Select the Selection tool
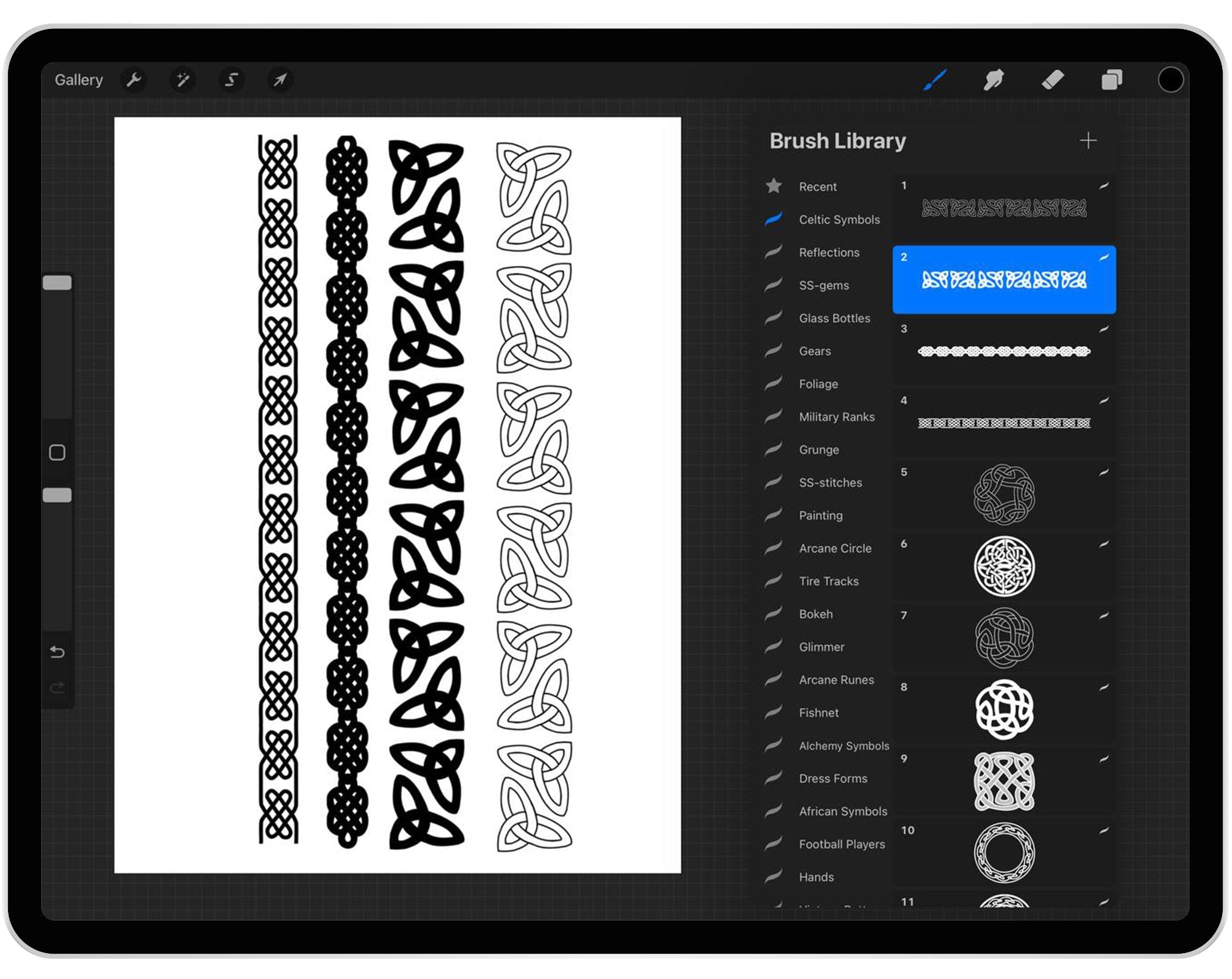 [231, 79]
